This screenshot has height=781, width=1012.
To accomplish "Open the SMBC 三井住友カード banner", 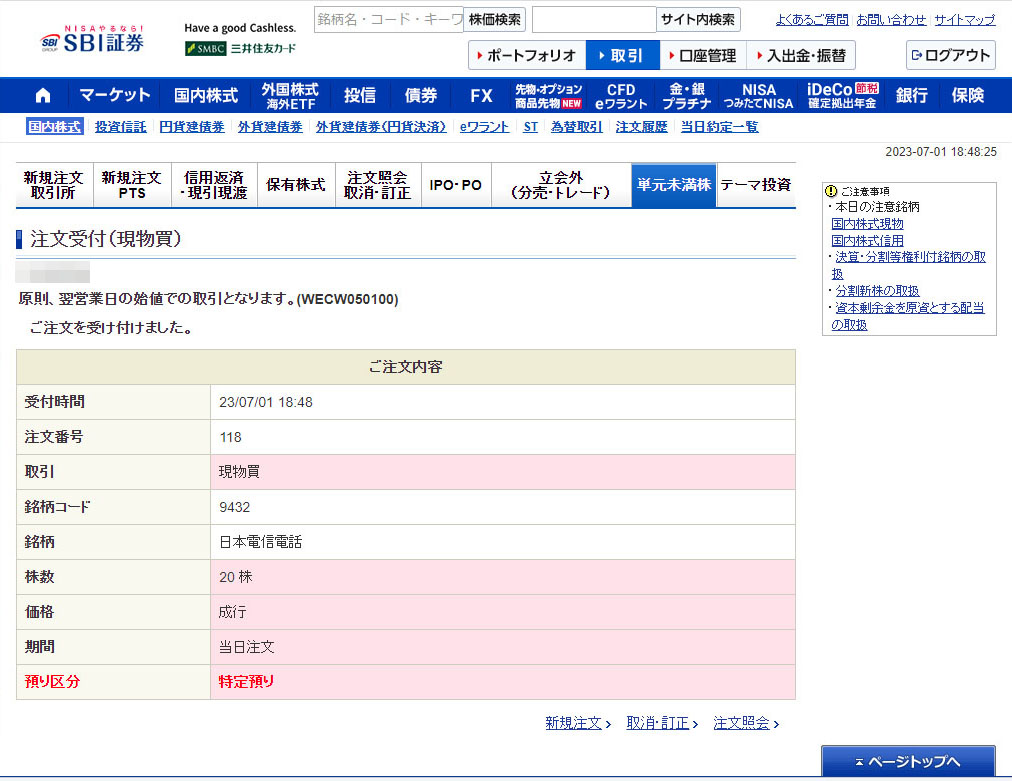I will coord(240,48).
